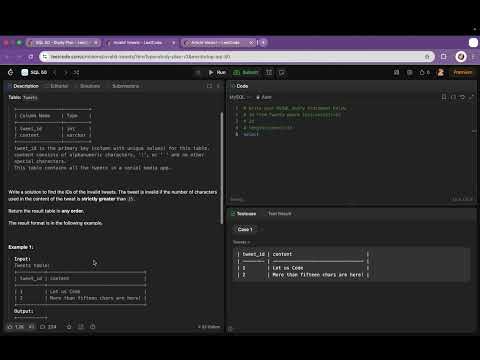Dislike the problem thumbs down icon
This screenshot has width=480, height=360.
(x=32, y=327)
